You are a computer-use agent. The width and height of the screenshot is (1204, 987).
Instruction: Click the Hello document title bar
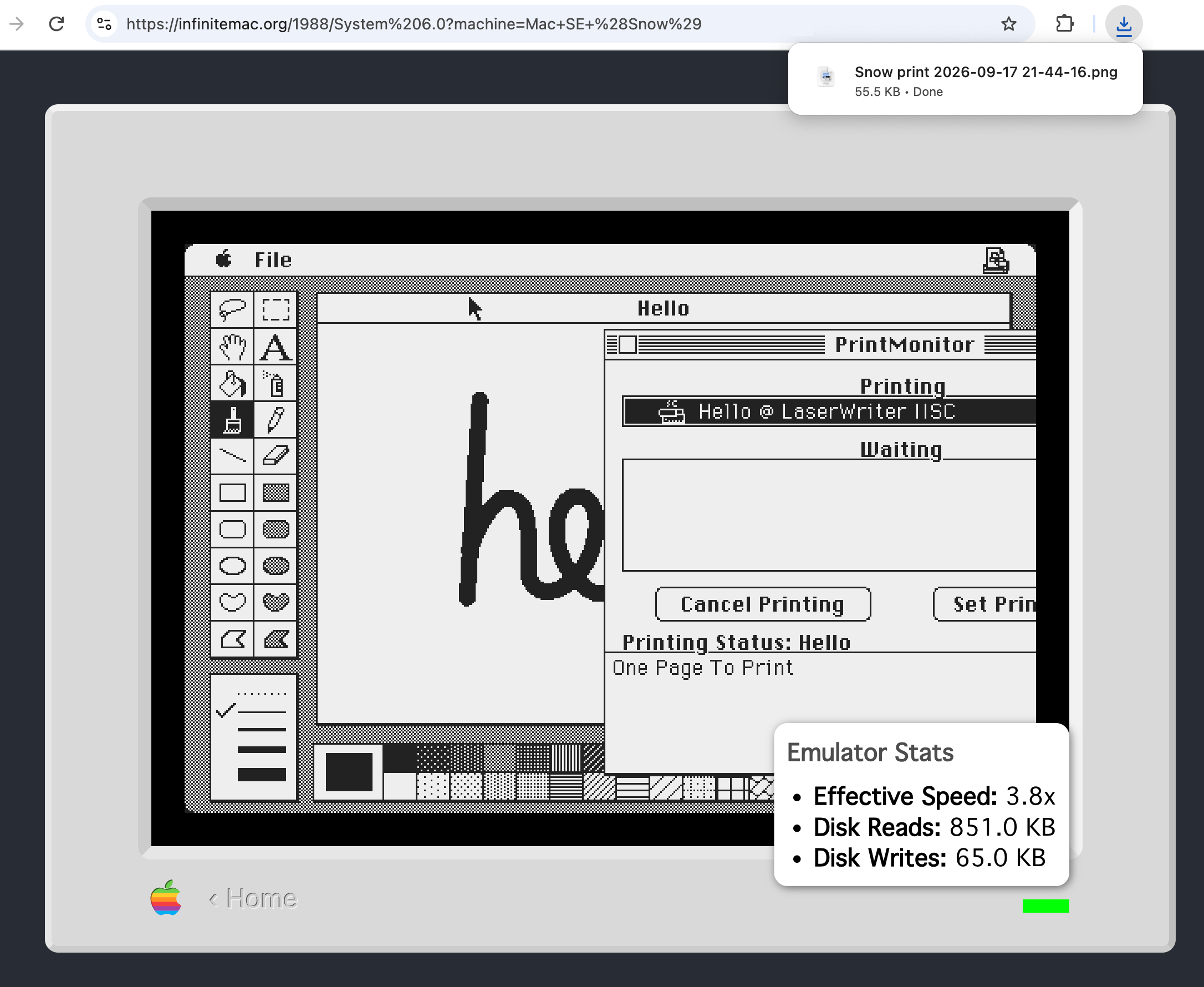(x=663, y=308)
